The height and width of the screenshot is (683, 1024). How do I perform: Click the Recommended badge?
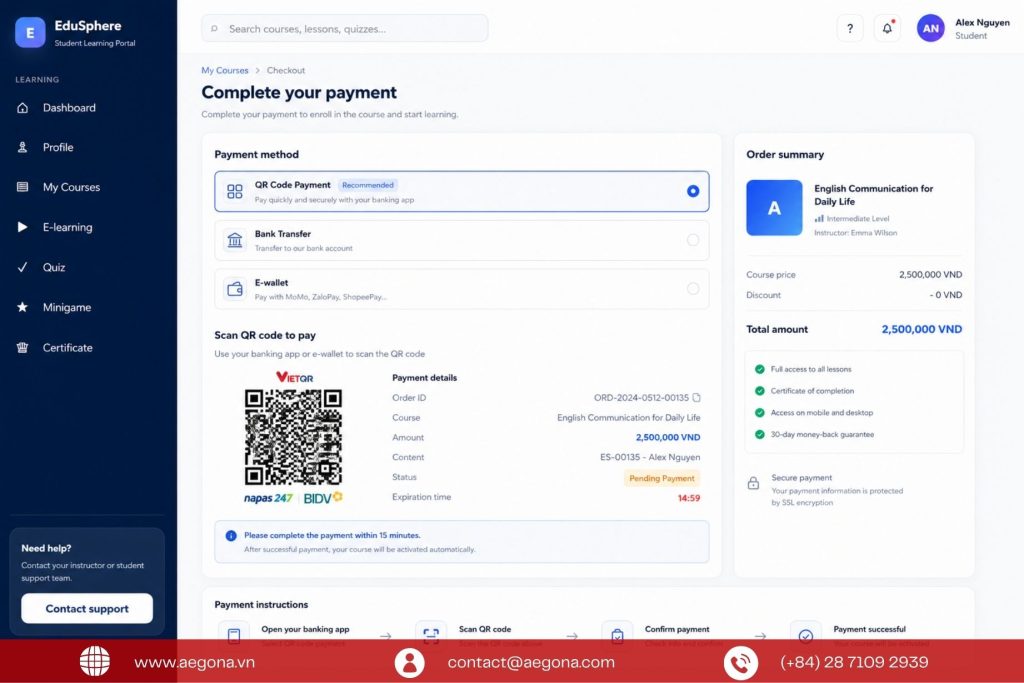[368, 185]
